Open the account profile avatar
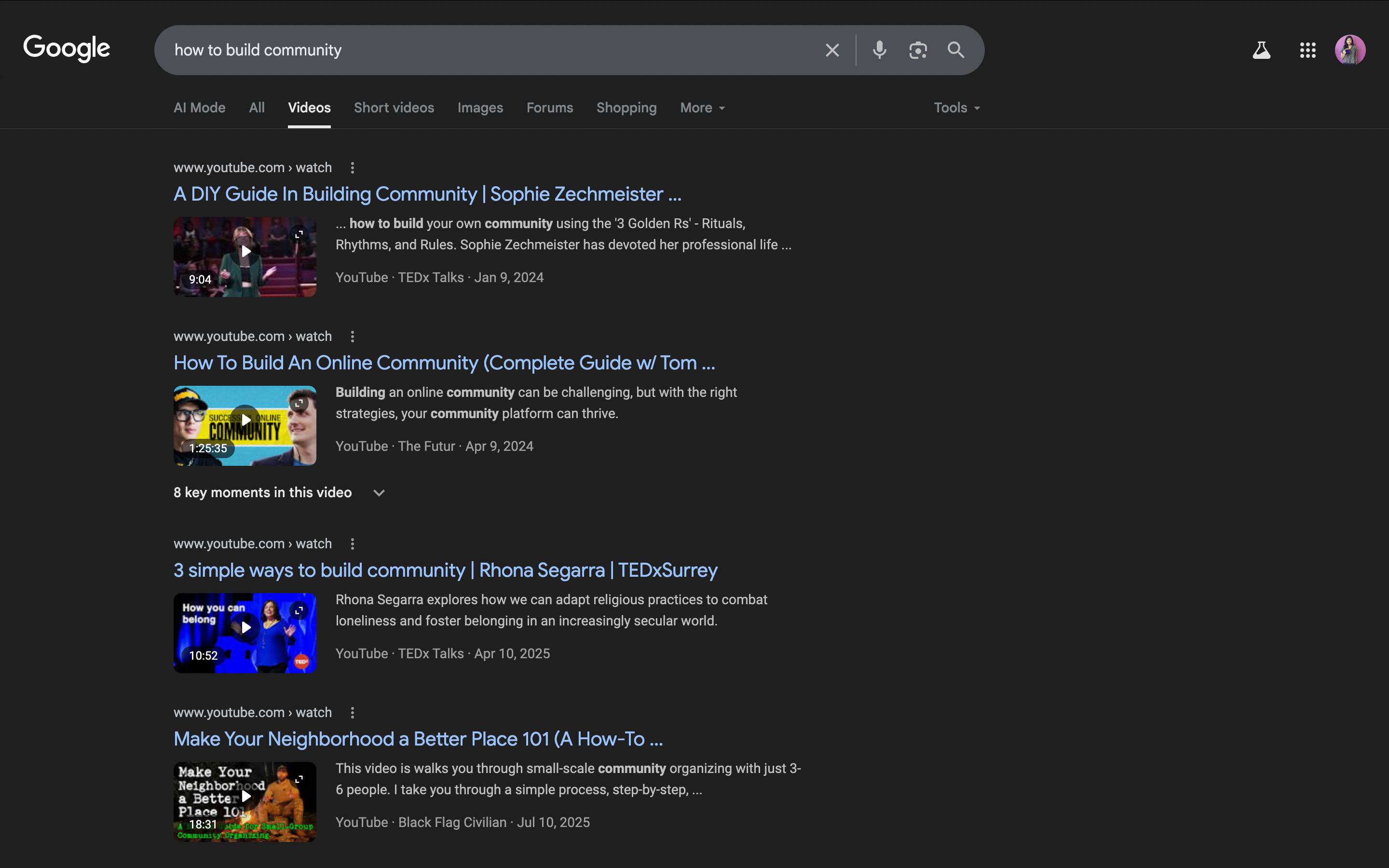 [1349, 51]
